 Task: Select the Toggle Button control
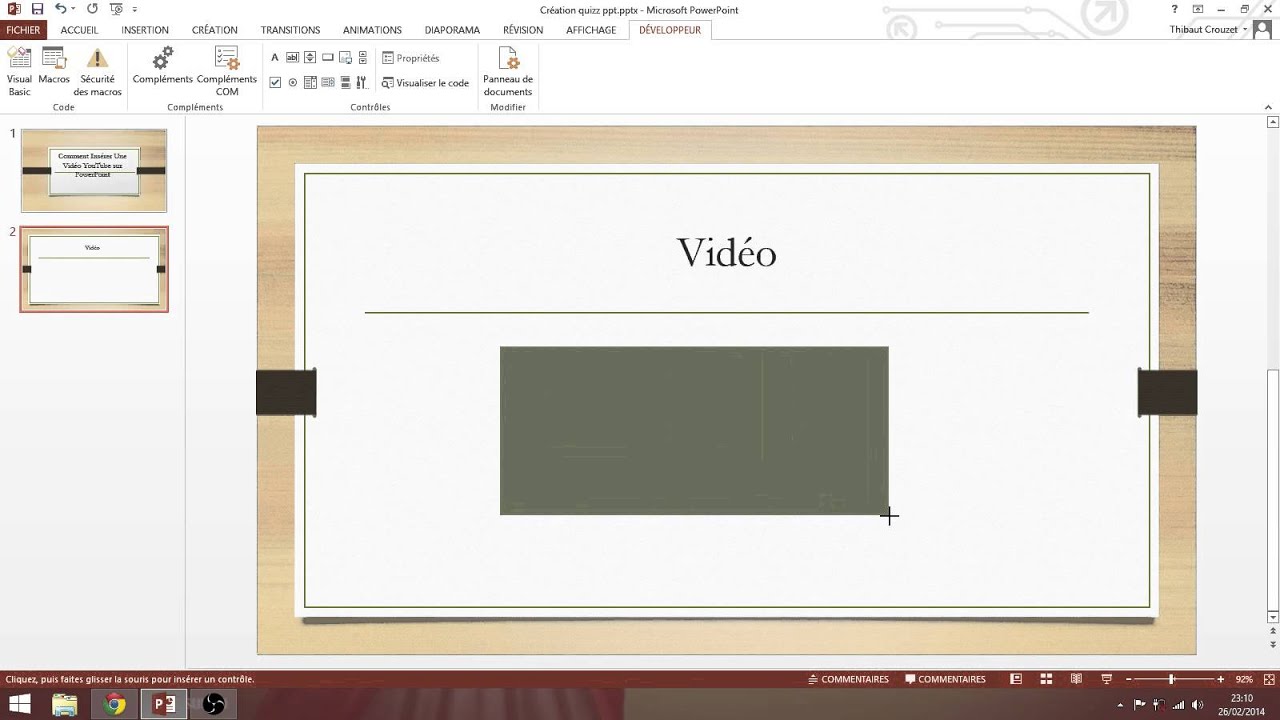pyautogui.click(x=345, y=83)
